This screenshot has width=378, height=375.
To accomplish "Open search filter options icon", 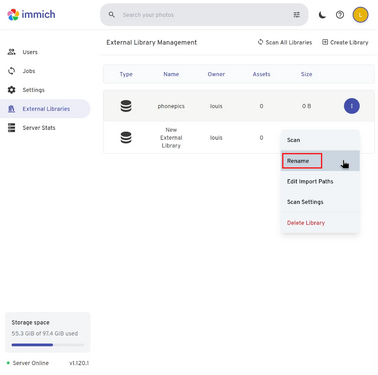I will 296,15.
